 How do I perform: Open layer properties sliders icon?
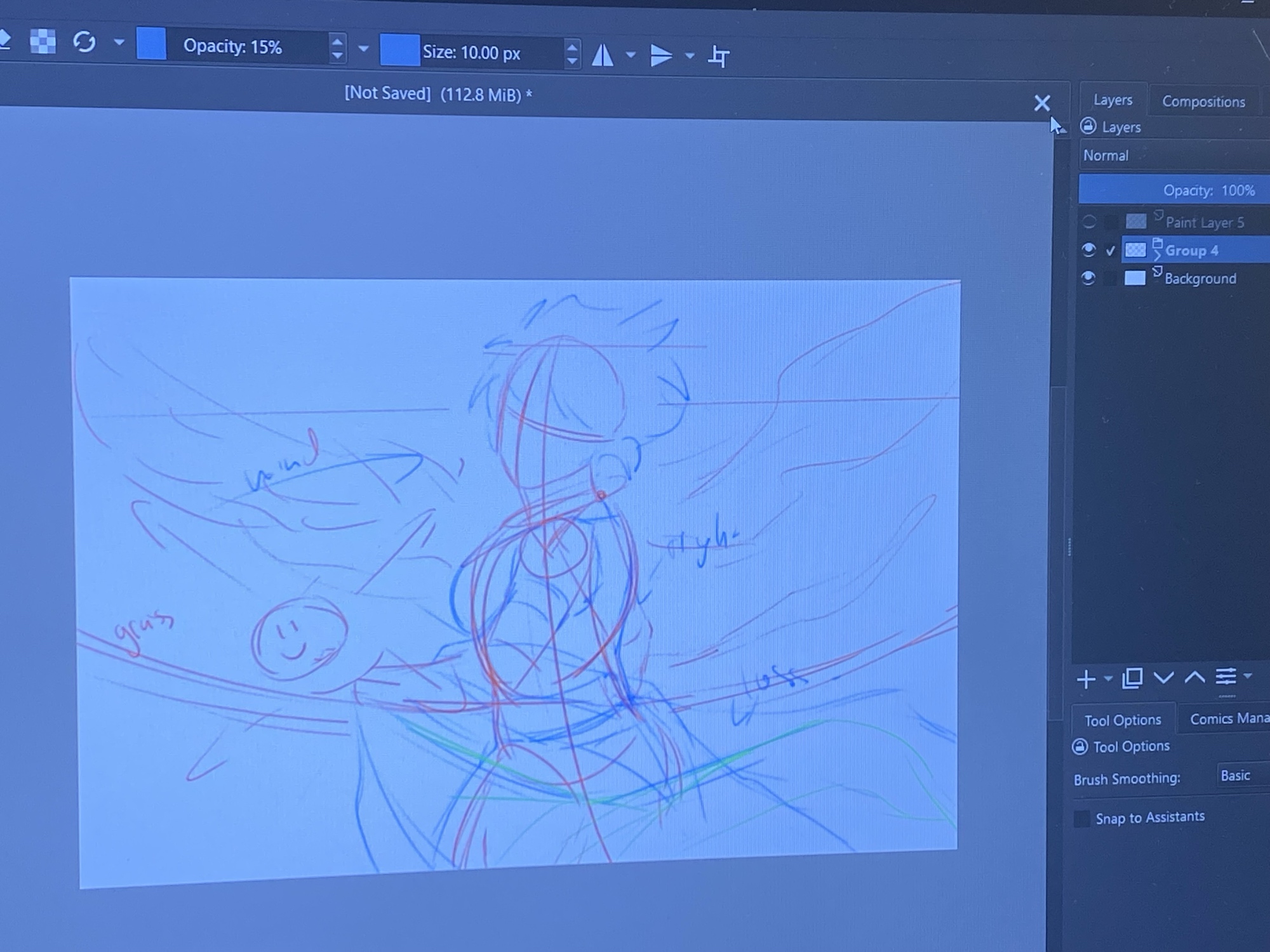1226,677
